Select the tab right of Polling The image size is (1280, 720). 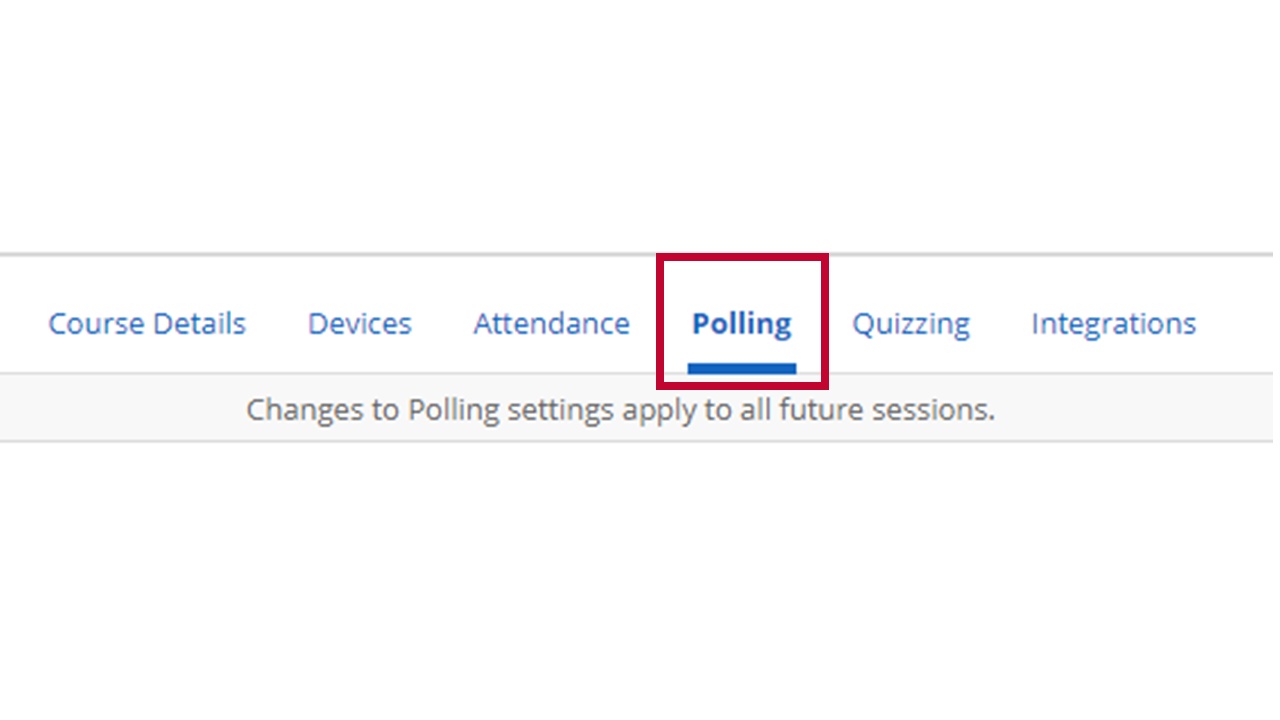[911, 325]
